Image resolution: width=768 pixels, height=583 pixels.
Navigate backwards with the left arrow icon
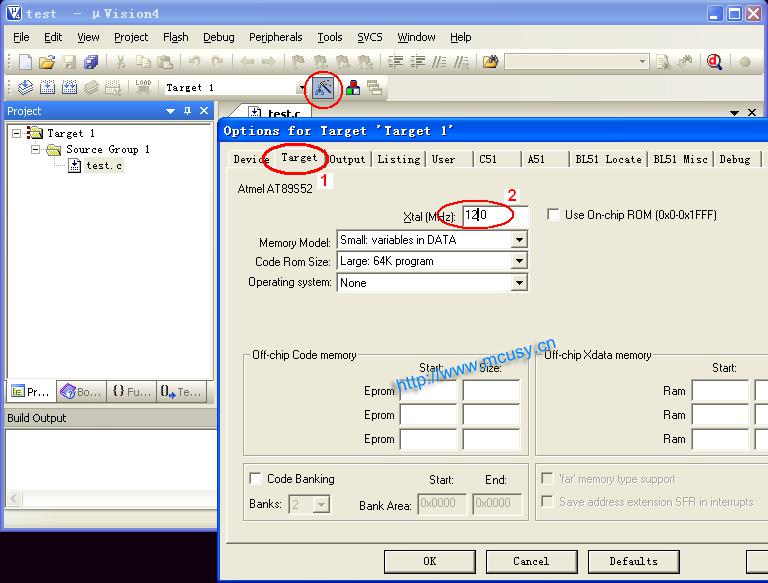click(x=247, y=62)
